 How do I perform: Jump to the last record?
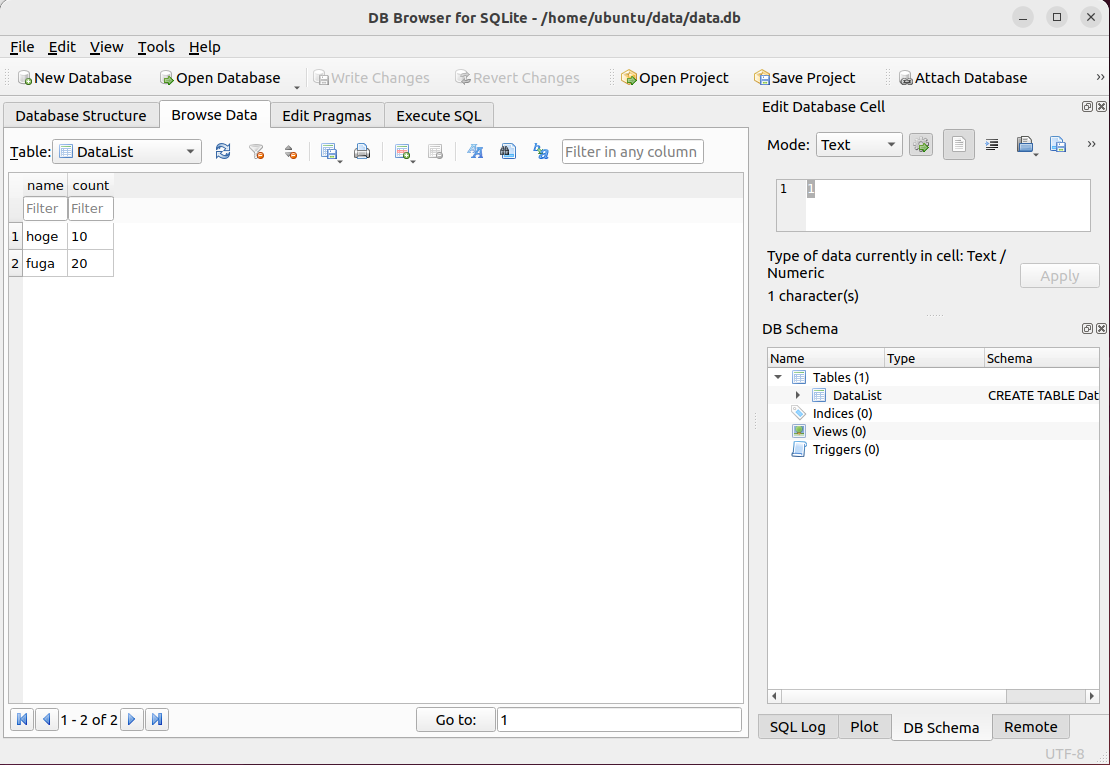[157, 719]
